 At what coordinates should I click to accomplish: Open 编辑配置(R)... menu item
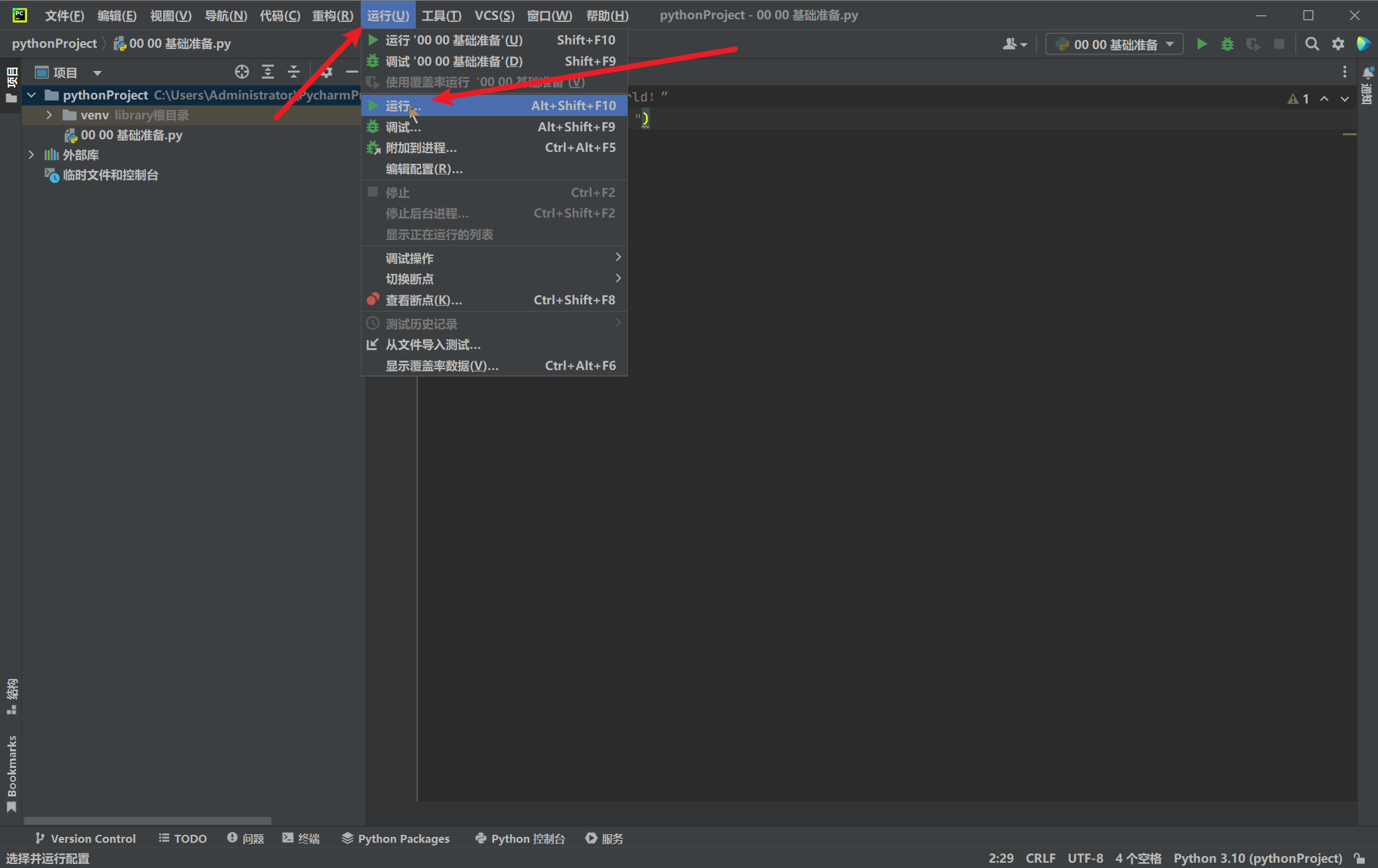[494, 169]
